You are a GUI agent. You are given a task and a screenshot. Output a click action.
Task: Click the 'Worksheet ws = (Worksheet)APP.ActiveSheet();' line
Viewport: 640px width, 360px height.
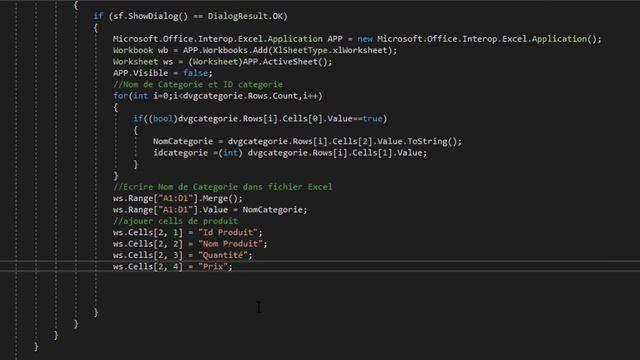(222, 62)
